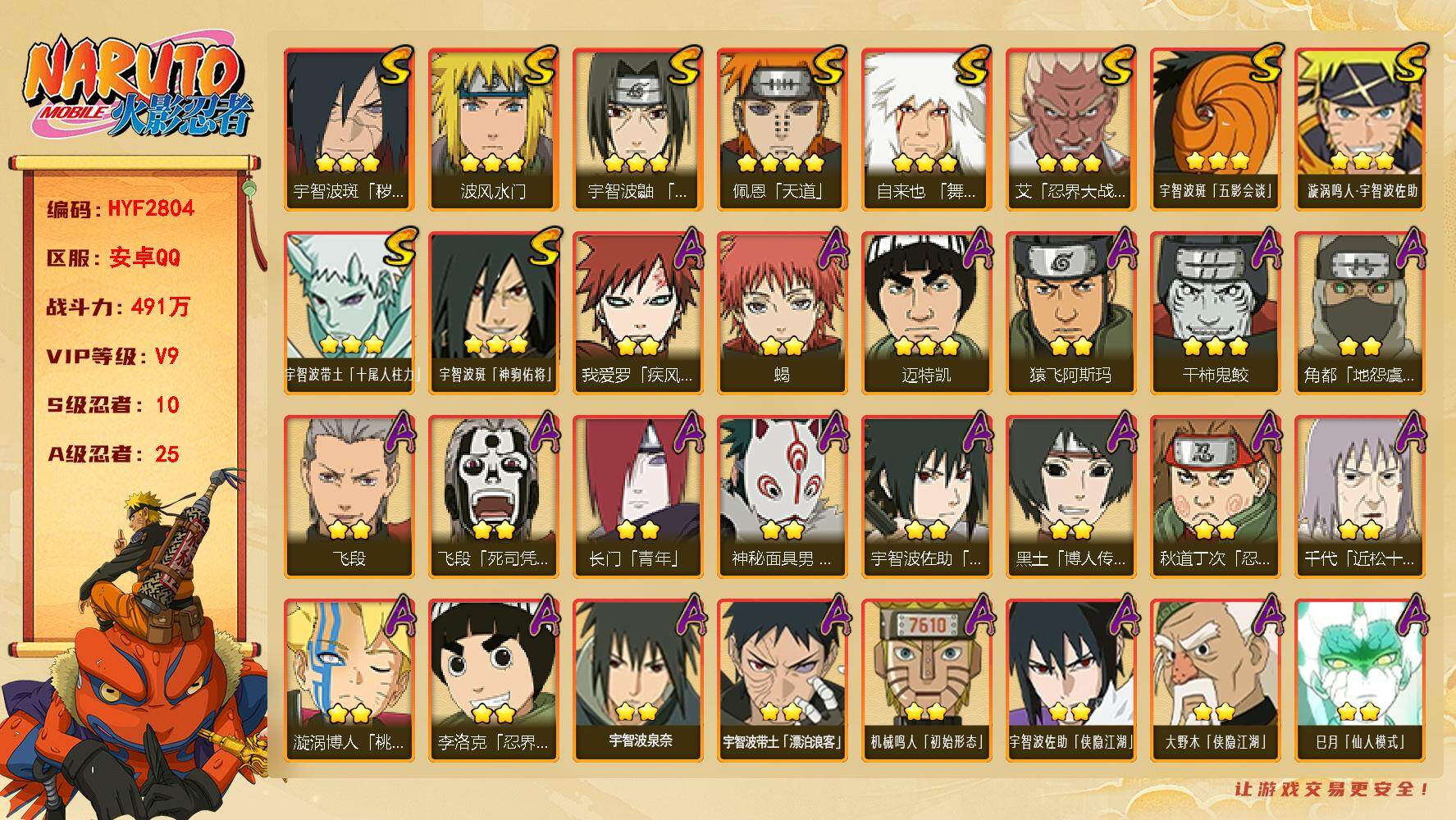Select 宇智波带土「十尾人柱力」 card
This screenshot has height=820, width=1456.
click(x=349, y=313)
